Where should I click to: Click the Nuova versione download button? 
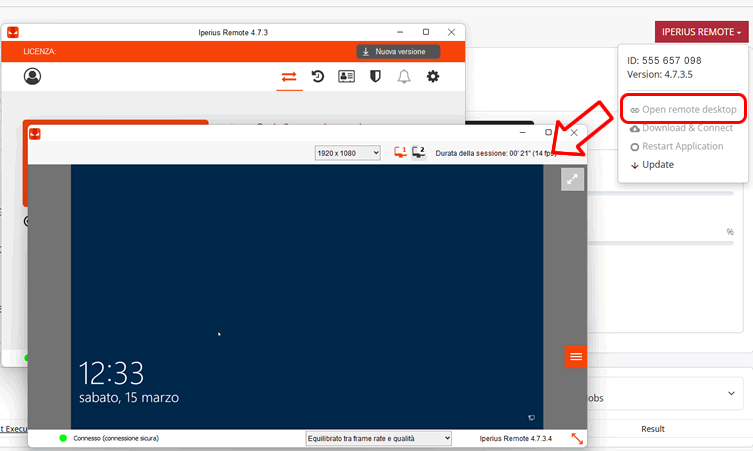[x=398, y=51]
